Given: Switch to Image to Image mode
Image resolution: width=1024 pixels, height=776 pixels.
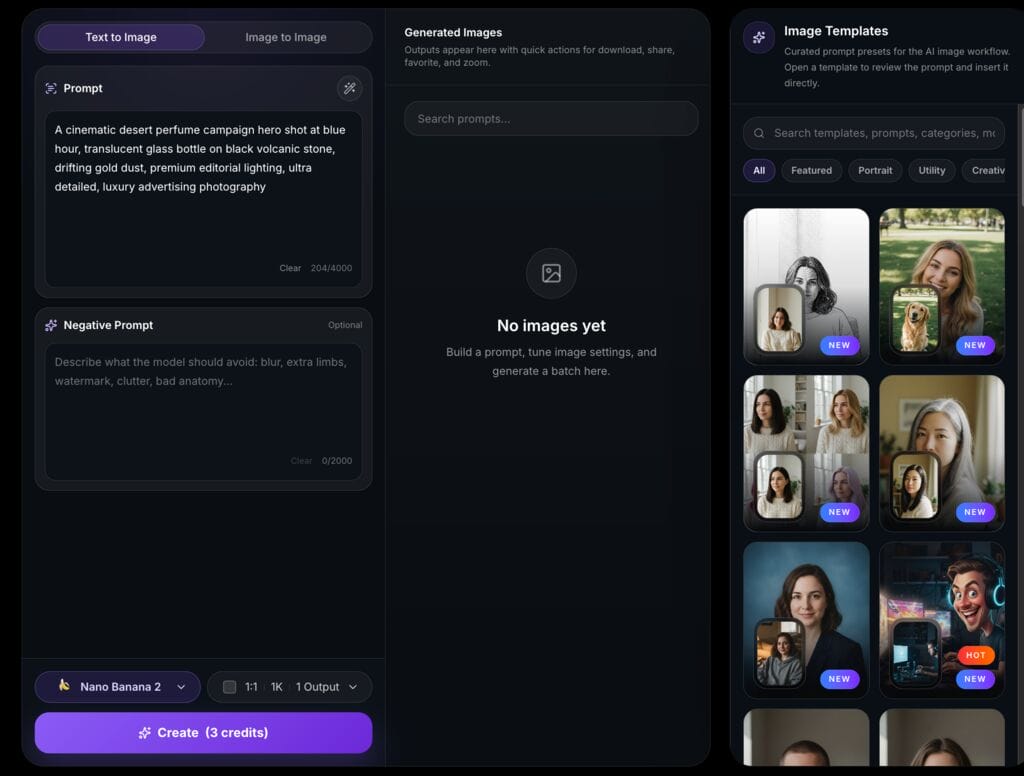Looking at the screenshot, I should 286,37.
